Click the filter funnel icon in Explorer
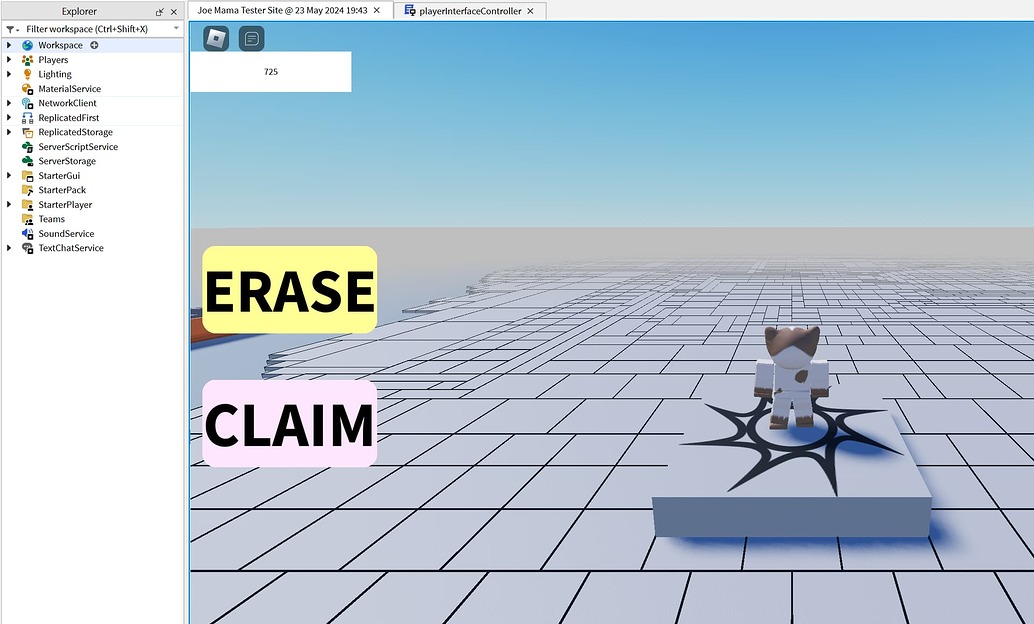Viewport: 1034px width, 624px height. 8,29
